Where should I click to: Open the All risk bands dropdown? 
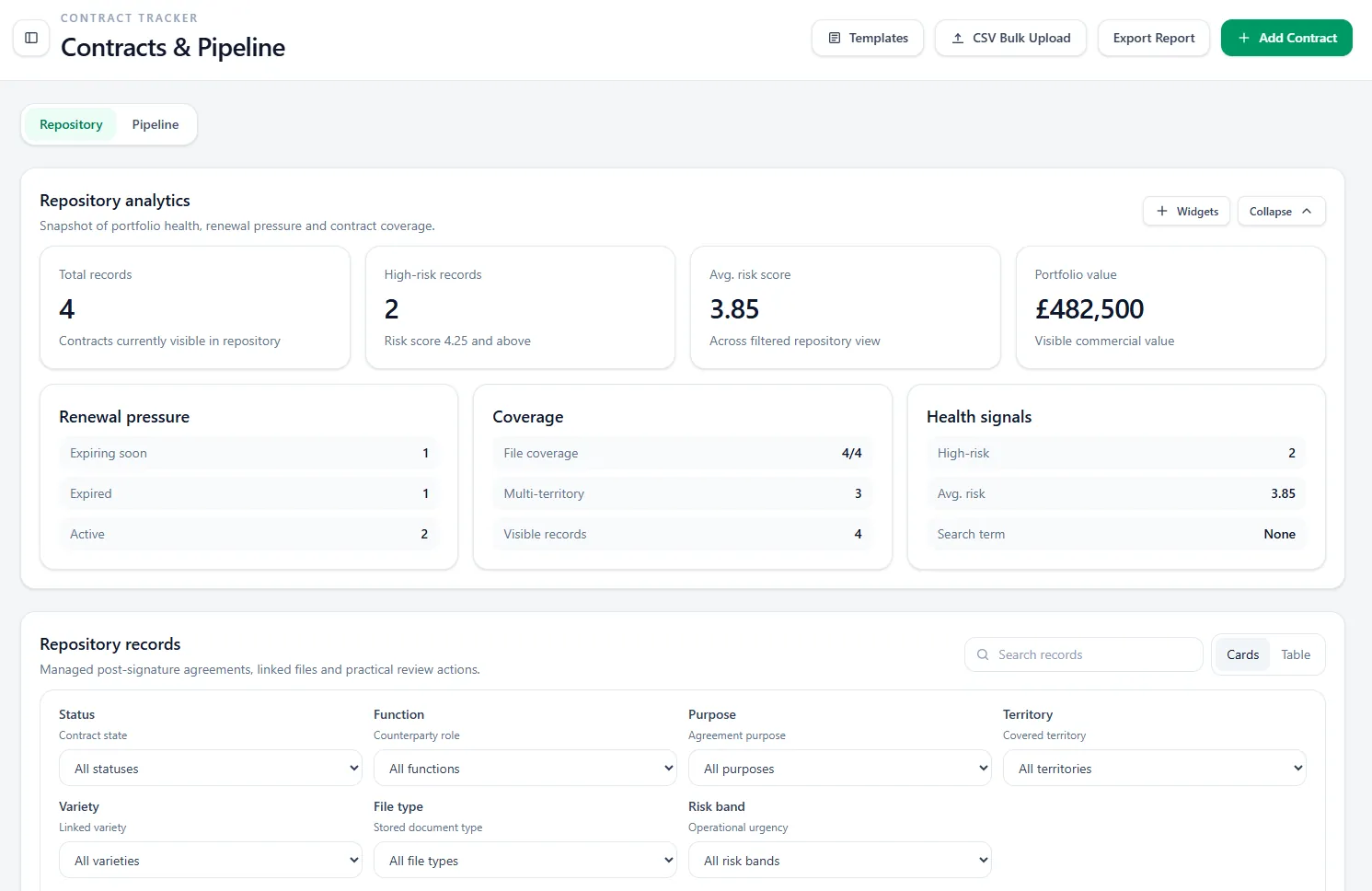[840, 860]
